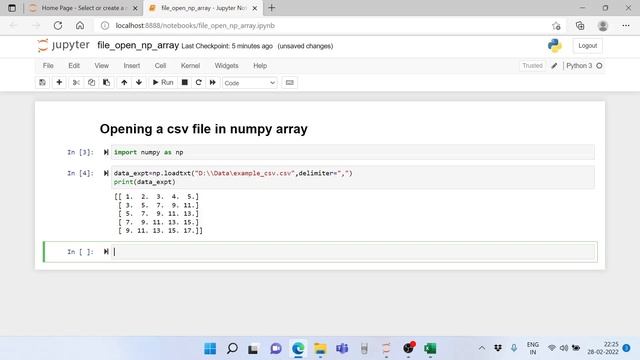Run cell In [4] with its run-cell icon
Screen dimensions: 640x360
106,173
